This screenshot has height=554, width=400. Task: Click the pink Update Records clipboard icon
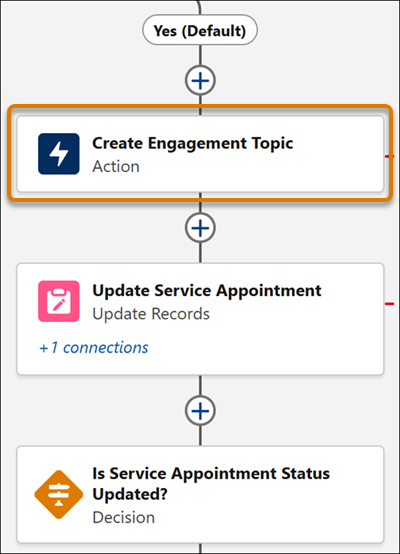point(59,301)
